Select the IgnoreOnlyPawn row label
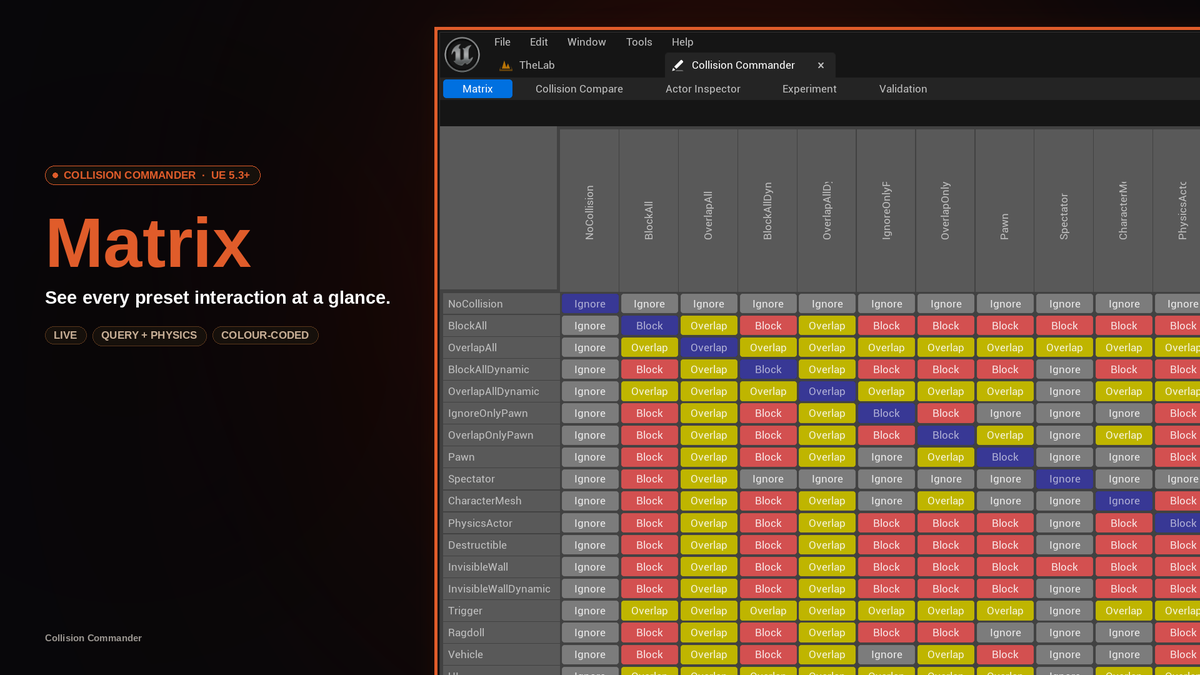 tap(500, 413)
